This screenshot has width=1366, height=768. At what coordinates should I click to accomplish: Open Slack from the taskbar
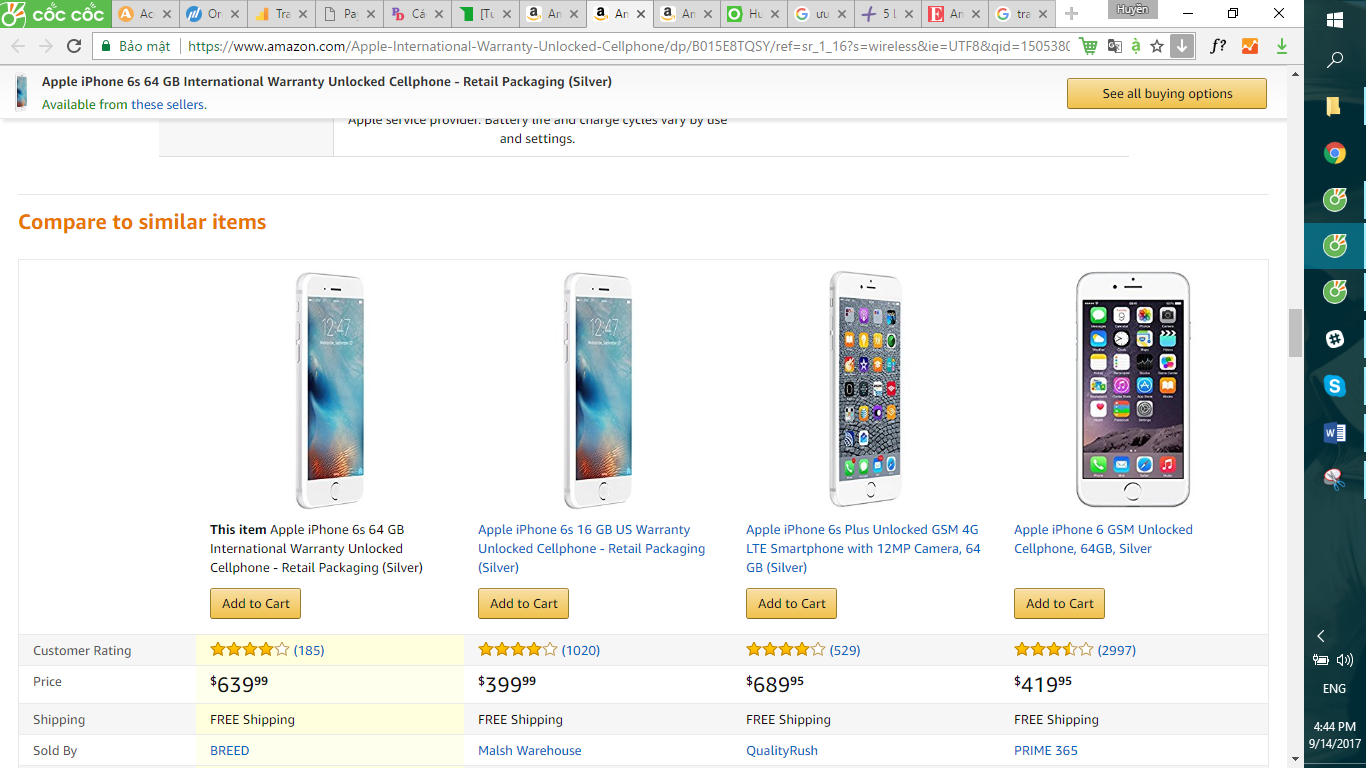click(x=1334, y=339)
